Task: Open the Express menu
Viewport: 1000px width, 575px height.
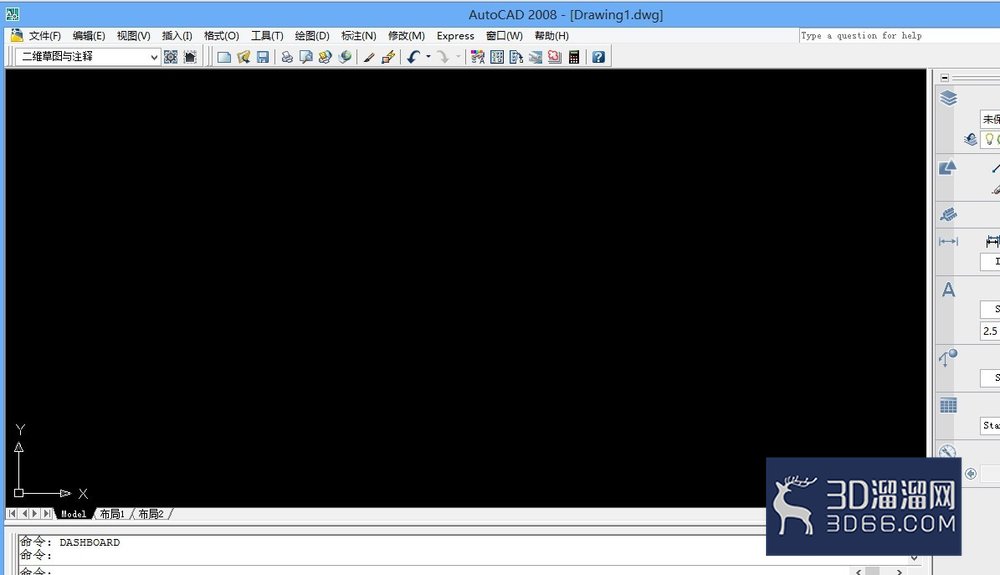Action: point(455,36)
